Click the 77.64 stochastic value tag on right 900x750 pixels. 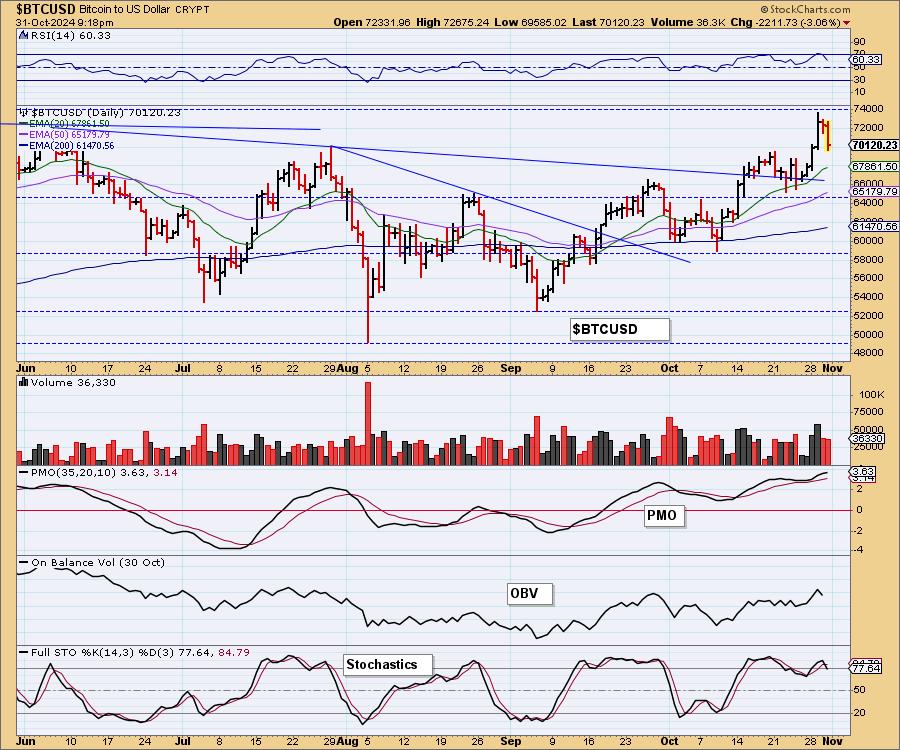tap(867, 669)
